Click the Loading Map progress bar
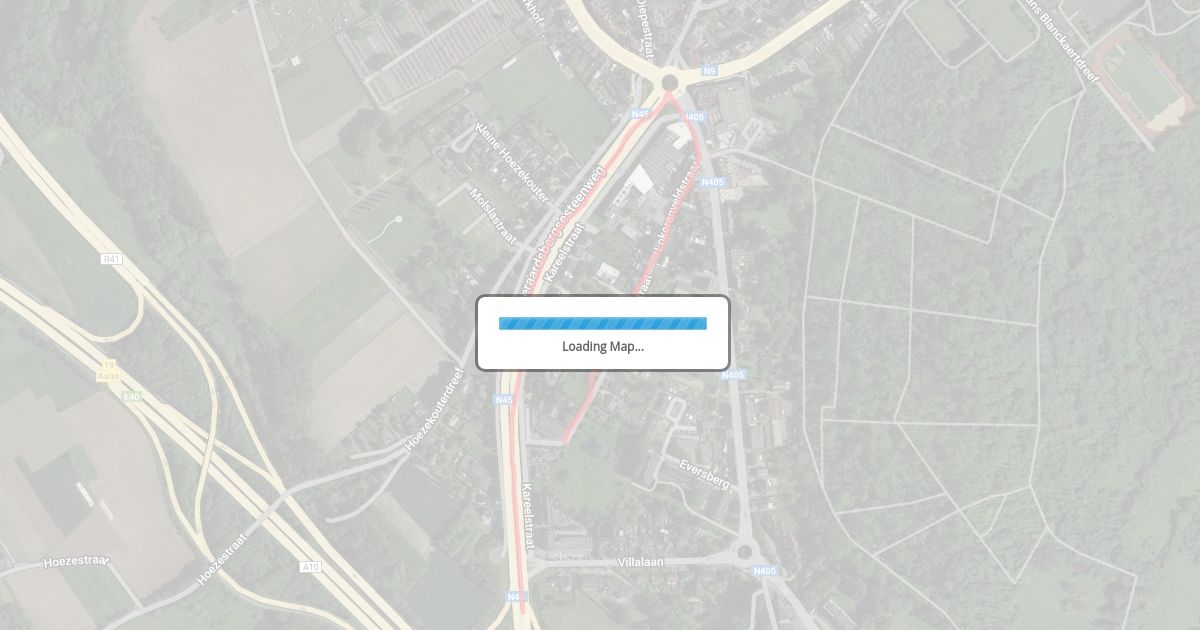Screen dimensions: 1200x630 pos(603,323)
